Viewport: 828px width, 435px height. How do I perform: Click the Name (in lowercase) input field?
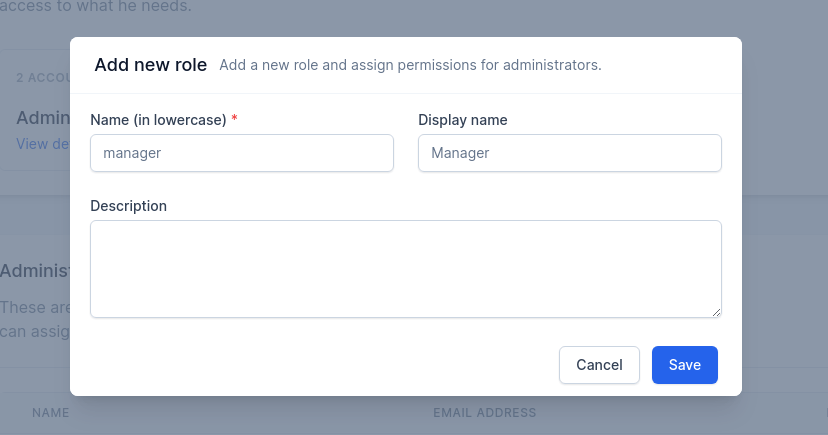[x=242, y=153]
